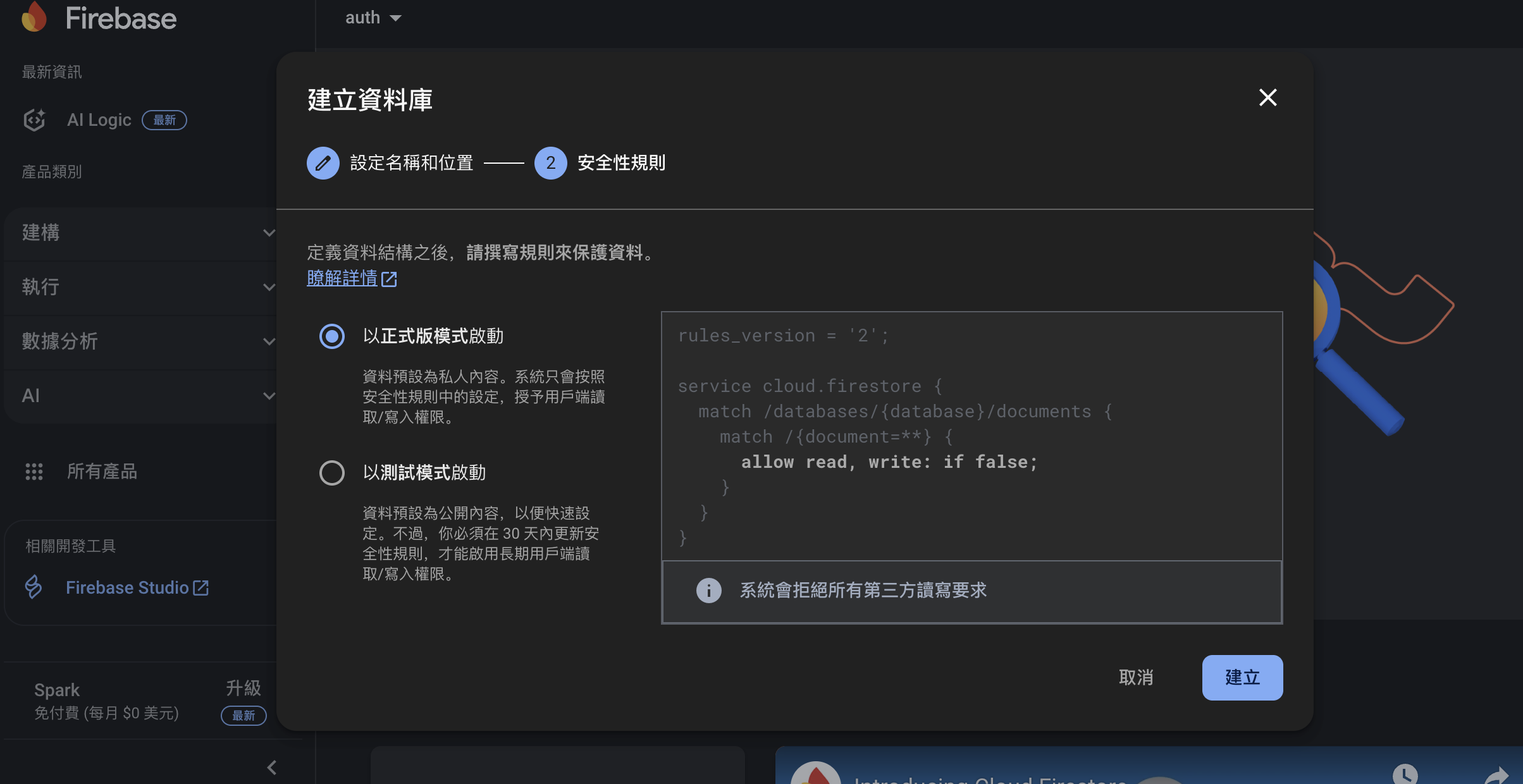The height and width of the screenshot is (784, 1523).
Task: Click step 2 circle for security rules
Action: pyautogui.click(x=551, y=163)
